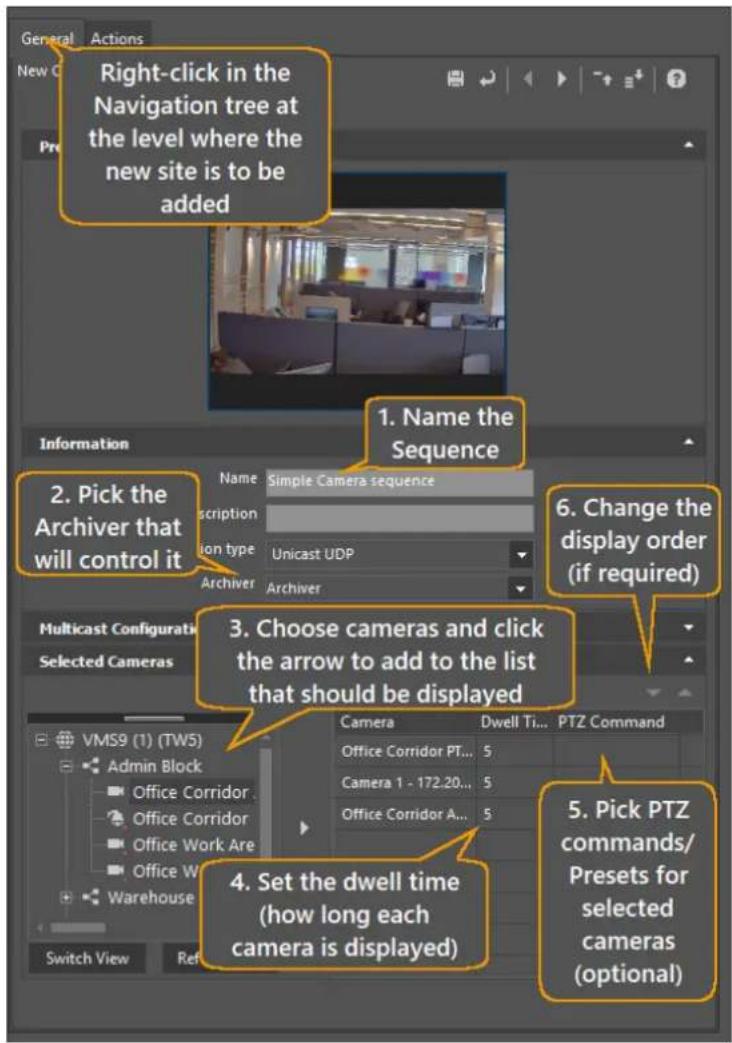Screen dimensions: 732x1043
Task: Select the Admin Block site node
Action: 142,766
